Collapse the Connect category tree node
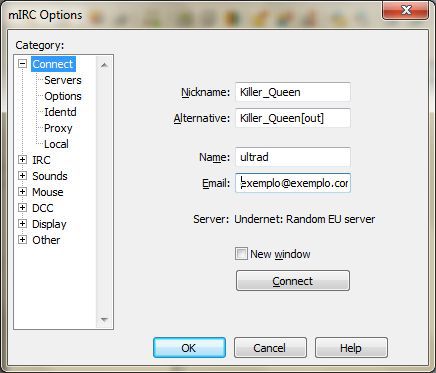Image resolution: width=436 pixels, height=373 pixels. click(x=22, y=64)
